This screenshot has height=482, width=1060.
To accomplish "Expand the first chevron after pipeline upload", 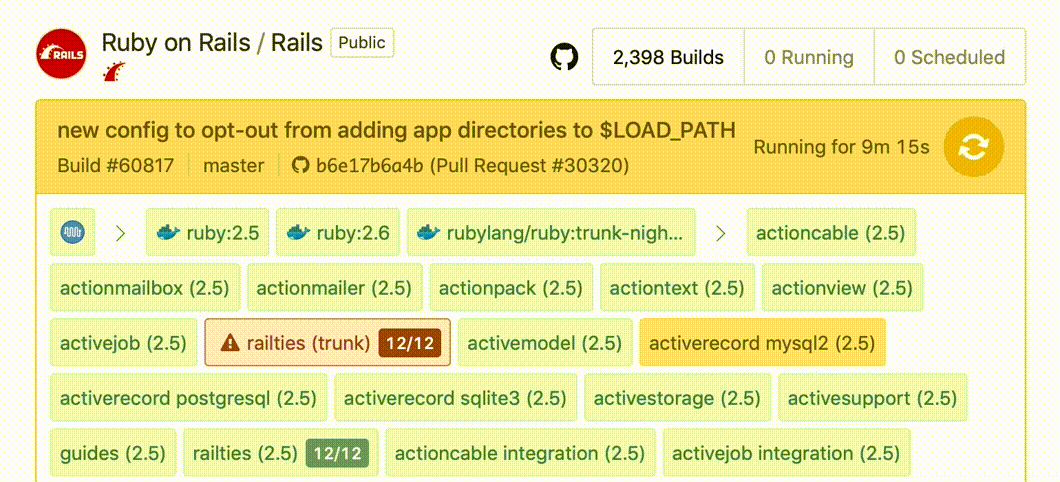I will 121,233.
